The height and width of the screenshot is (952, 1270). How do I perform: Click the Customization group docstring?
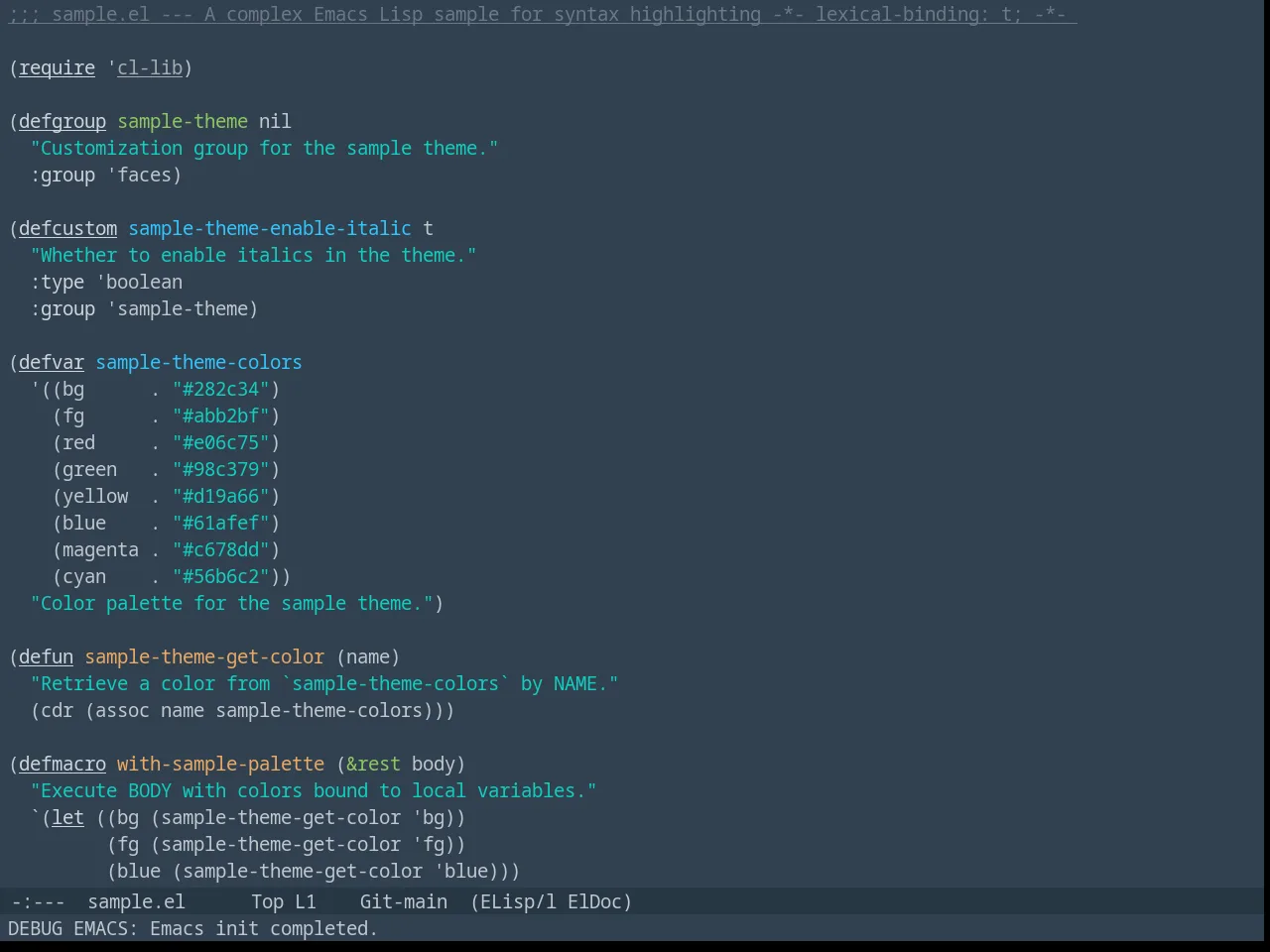pos(265,148)
